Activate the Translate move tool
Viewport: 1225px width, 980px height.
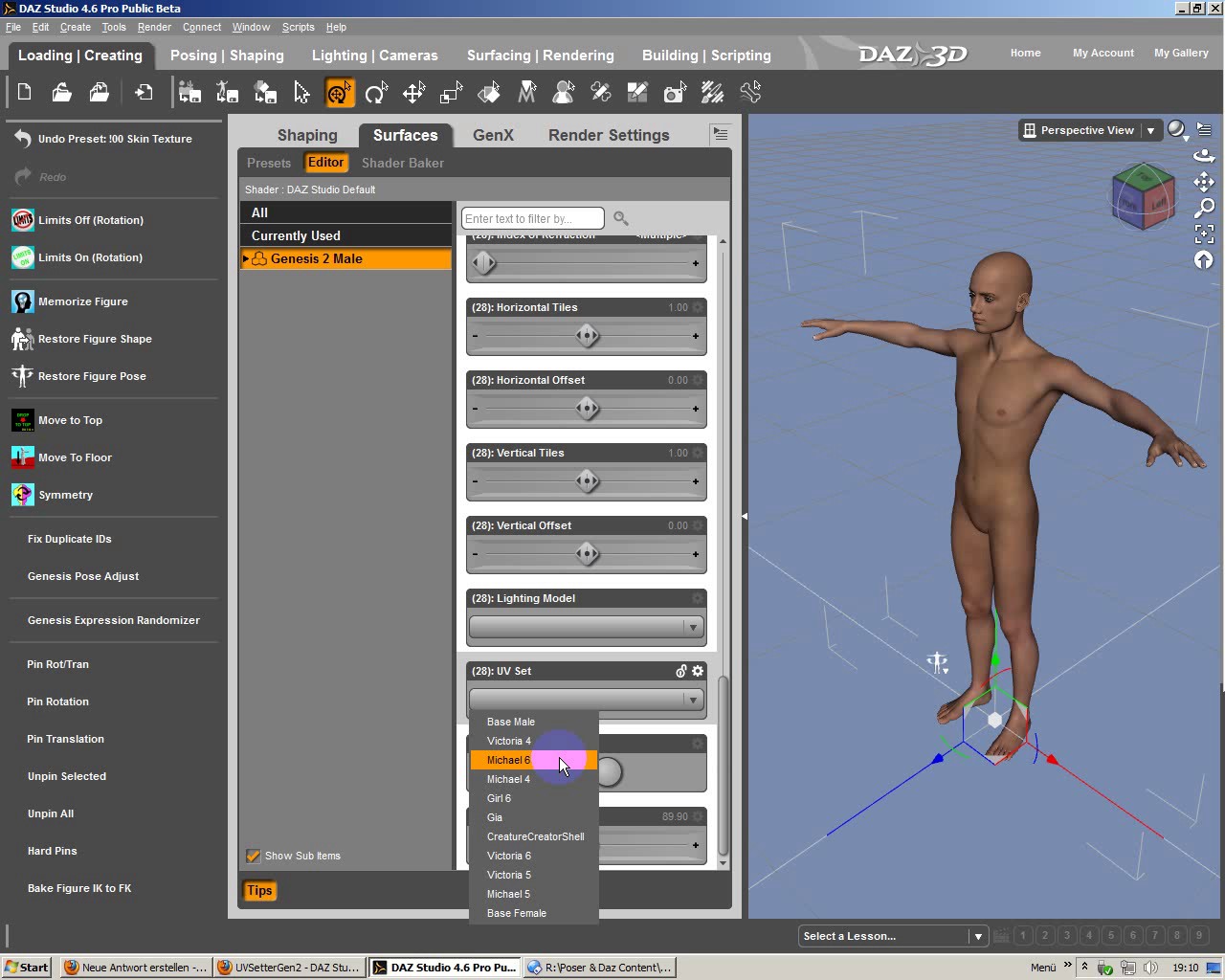(413, 93)
